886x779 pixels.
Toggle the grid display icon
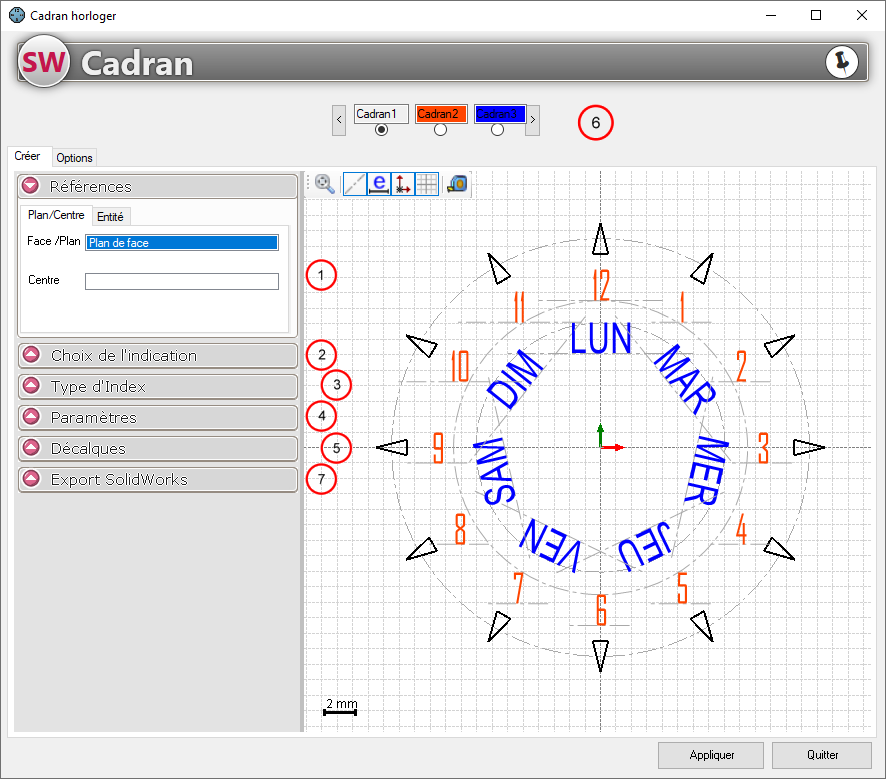(427, 183)
